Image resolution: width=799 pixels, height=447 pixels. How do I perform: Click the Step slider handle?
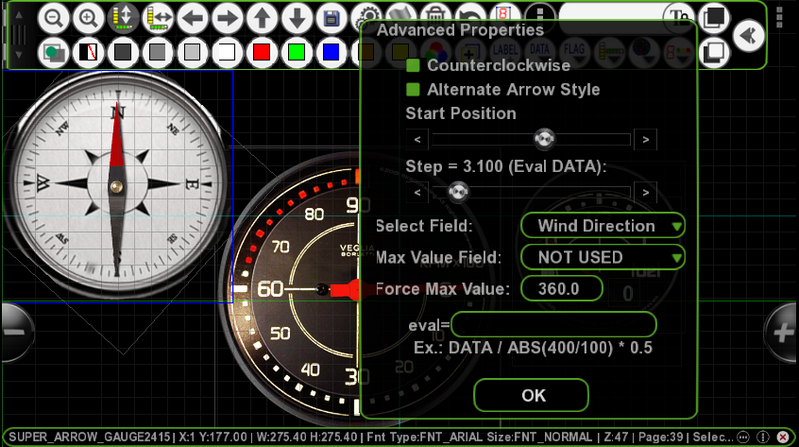[x=458, y=192]
